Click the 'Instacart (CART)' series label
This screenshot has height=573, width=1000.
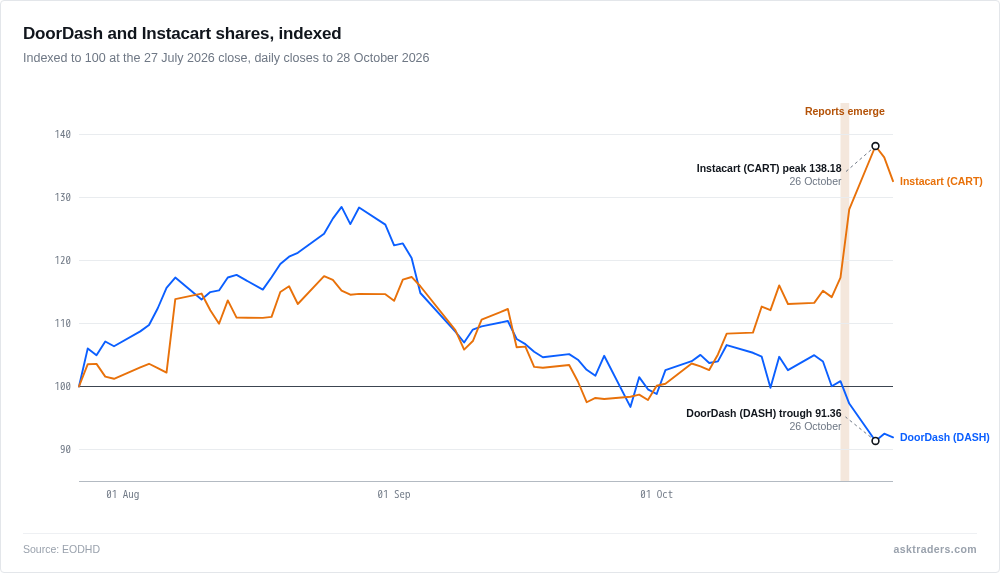click(x=941, y=181)
